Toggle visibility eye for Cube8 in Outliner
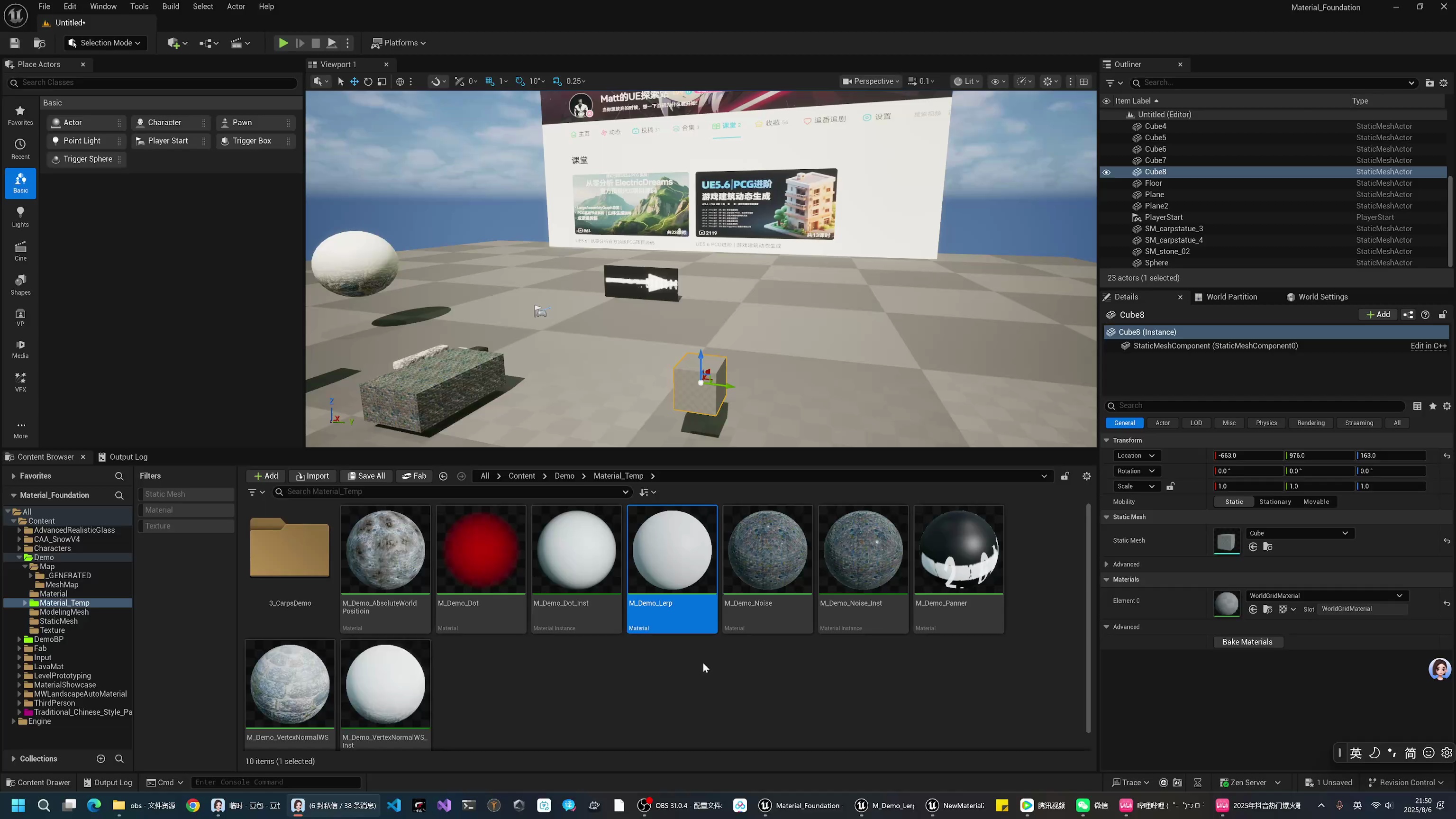This screenshot has height=819, width=1456. click(1106, 173)
